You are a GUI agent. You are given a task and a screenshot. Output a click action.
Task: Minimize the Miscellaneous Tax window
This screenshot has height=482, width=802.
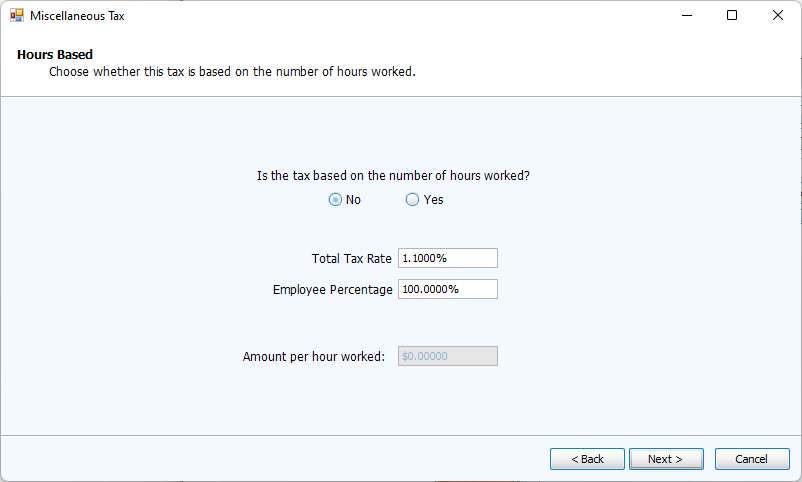pyautogui.click(x=687, y=16)
